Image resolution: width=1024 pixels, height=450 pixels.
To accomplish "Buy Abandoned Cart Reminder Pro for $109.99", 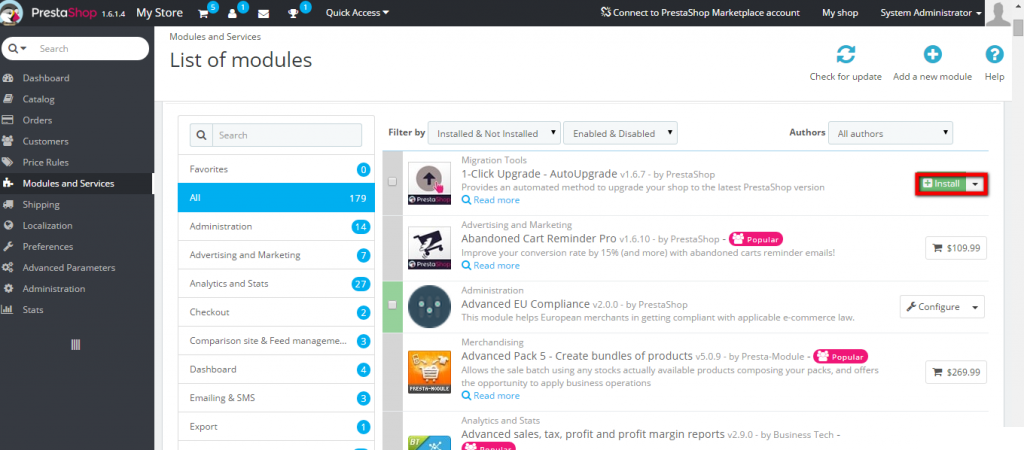I will pyautogui.click(x=956, y=248).
